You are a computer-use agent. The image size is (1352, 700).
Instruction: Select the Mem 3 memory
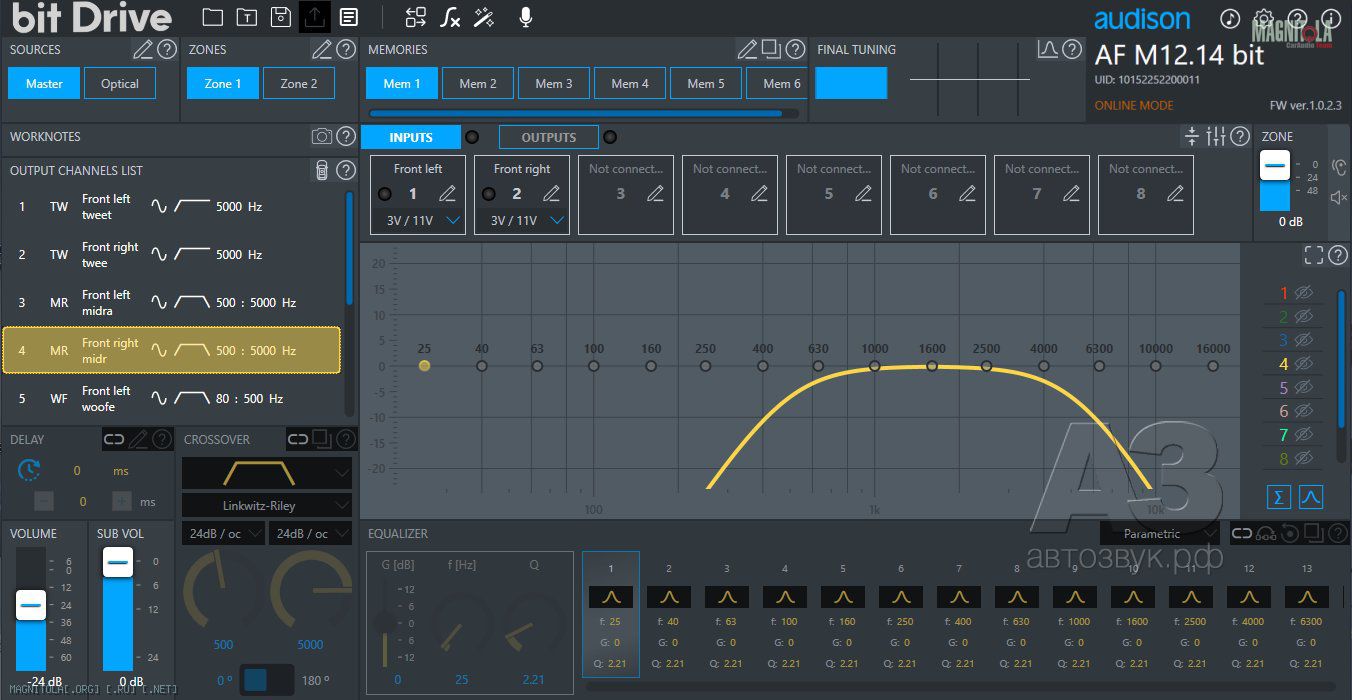pos(554,84)
